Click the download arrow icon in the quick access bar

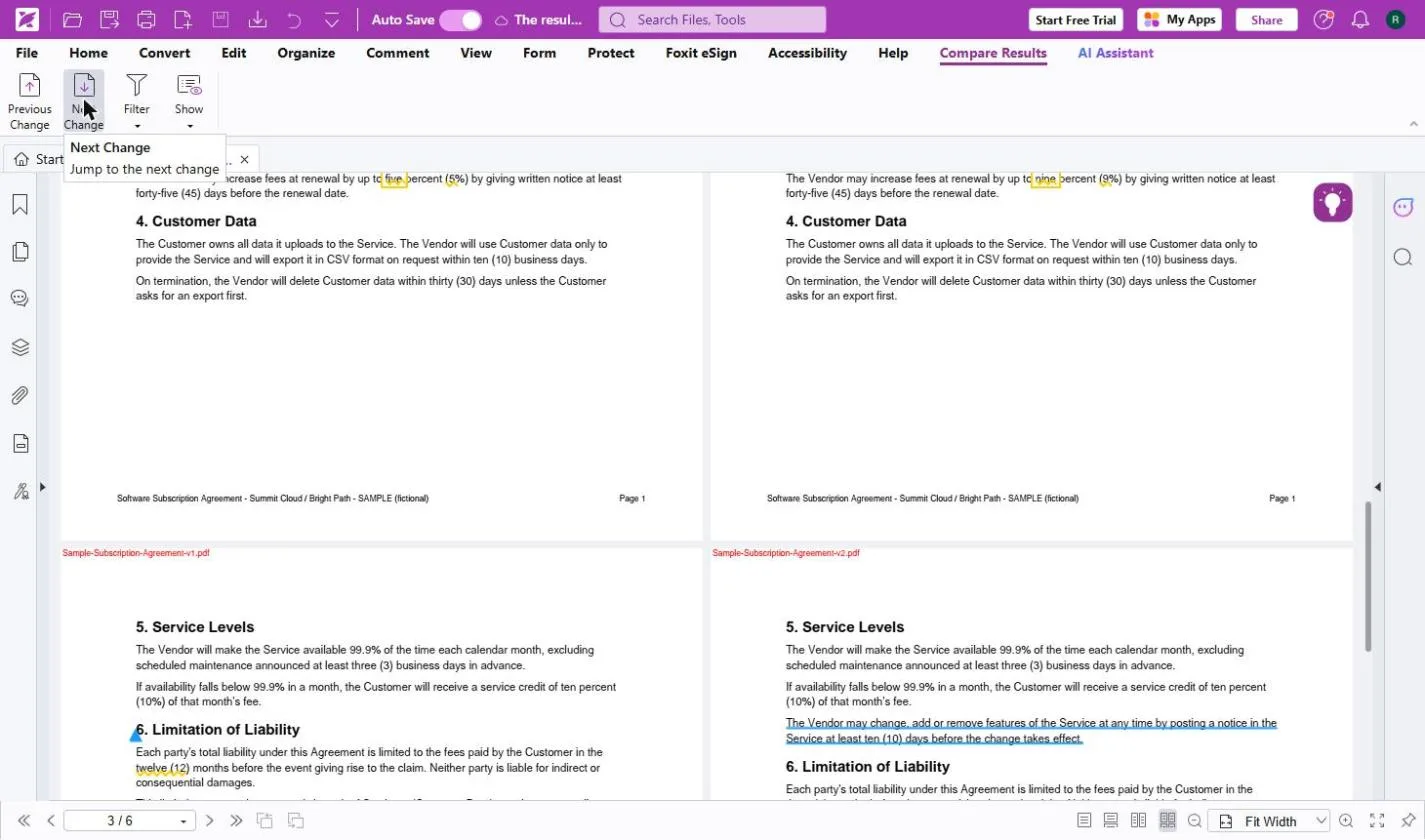tap(257, 19)
